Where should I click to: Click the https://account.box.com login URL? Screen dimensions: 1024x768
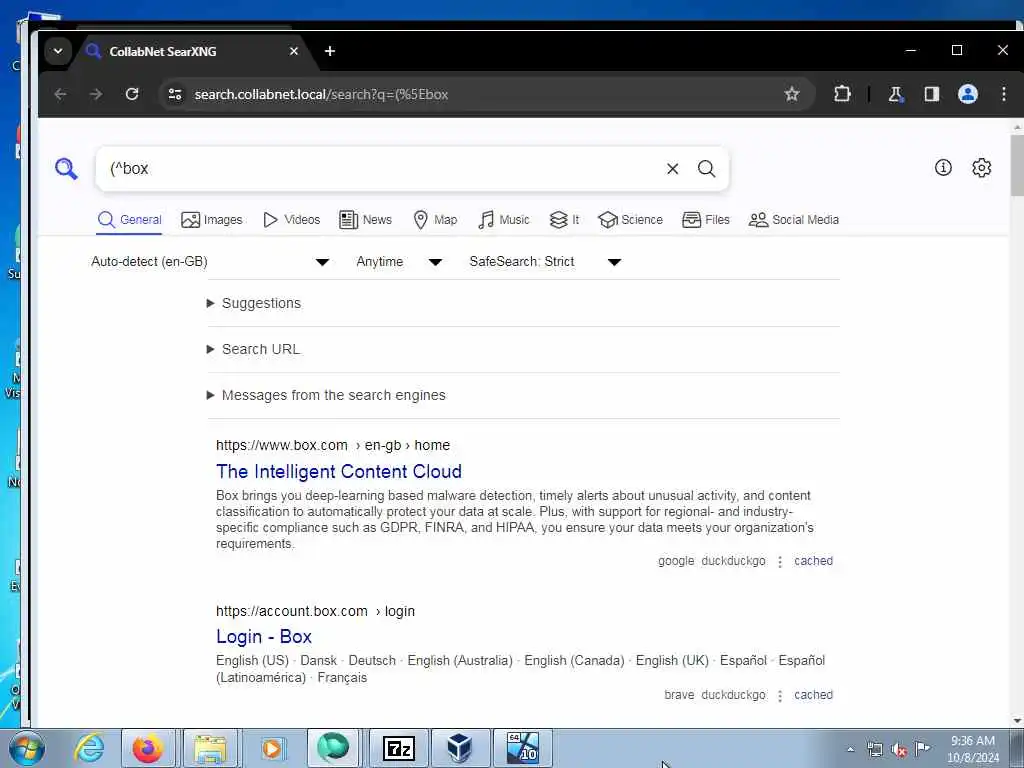pos(315,611)
